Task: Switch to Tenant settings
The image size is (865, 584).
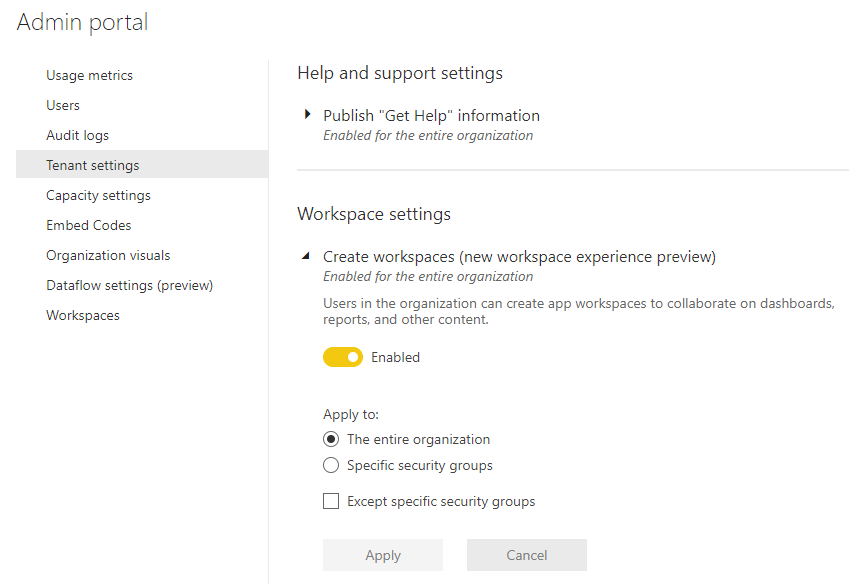Action: 94,164
